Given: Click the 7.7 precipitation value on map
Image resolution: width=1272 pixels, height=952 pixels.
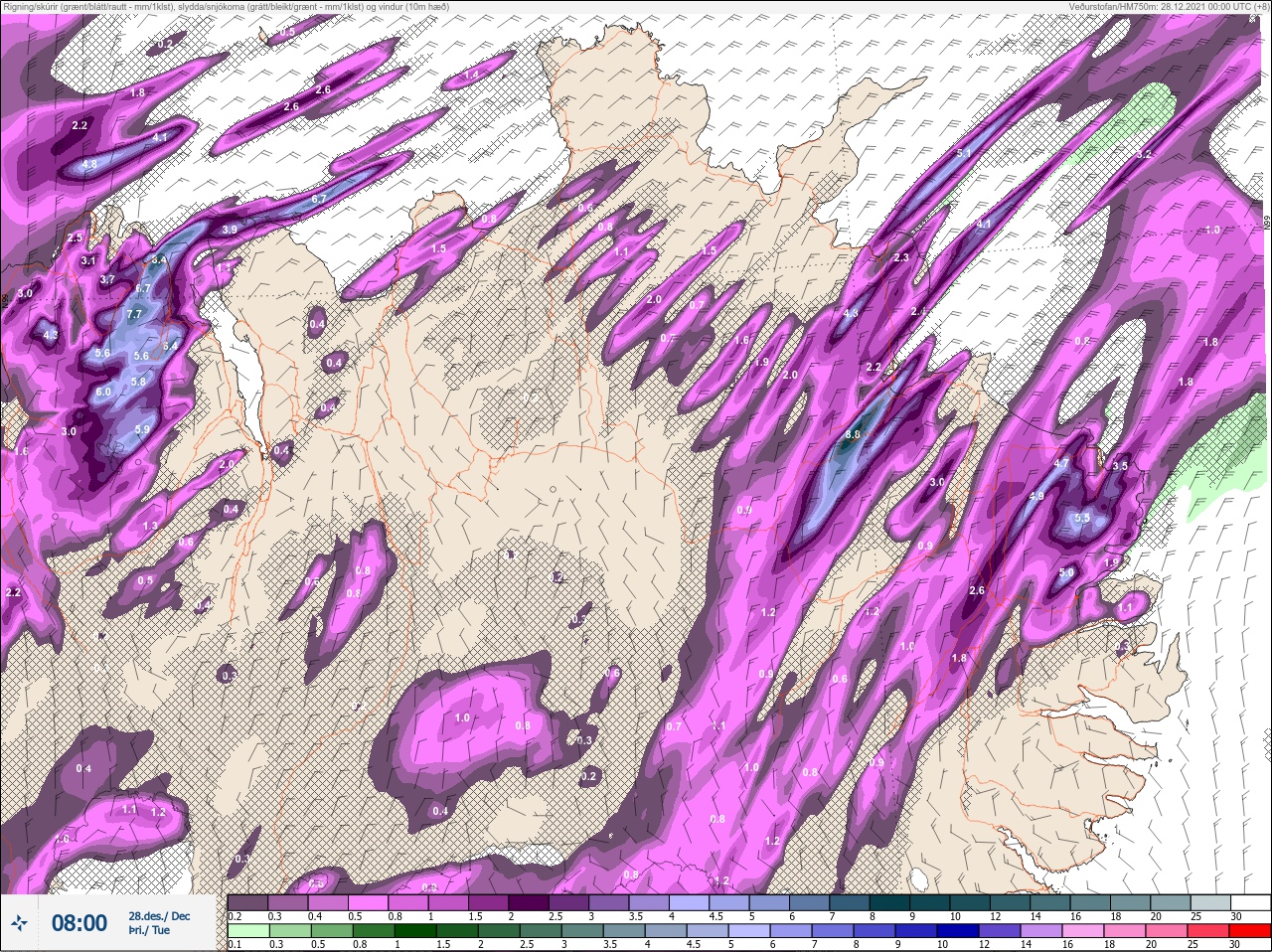Looking at the screenshot, I should (x=136, y=315).
